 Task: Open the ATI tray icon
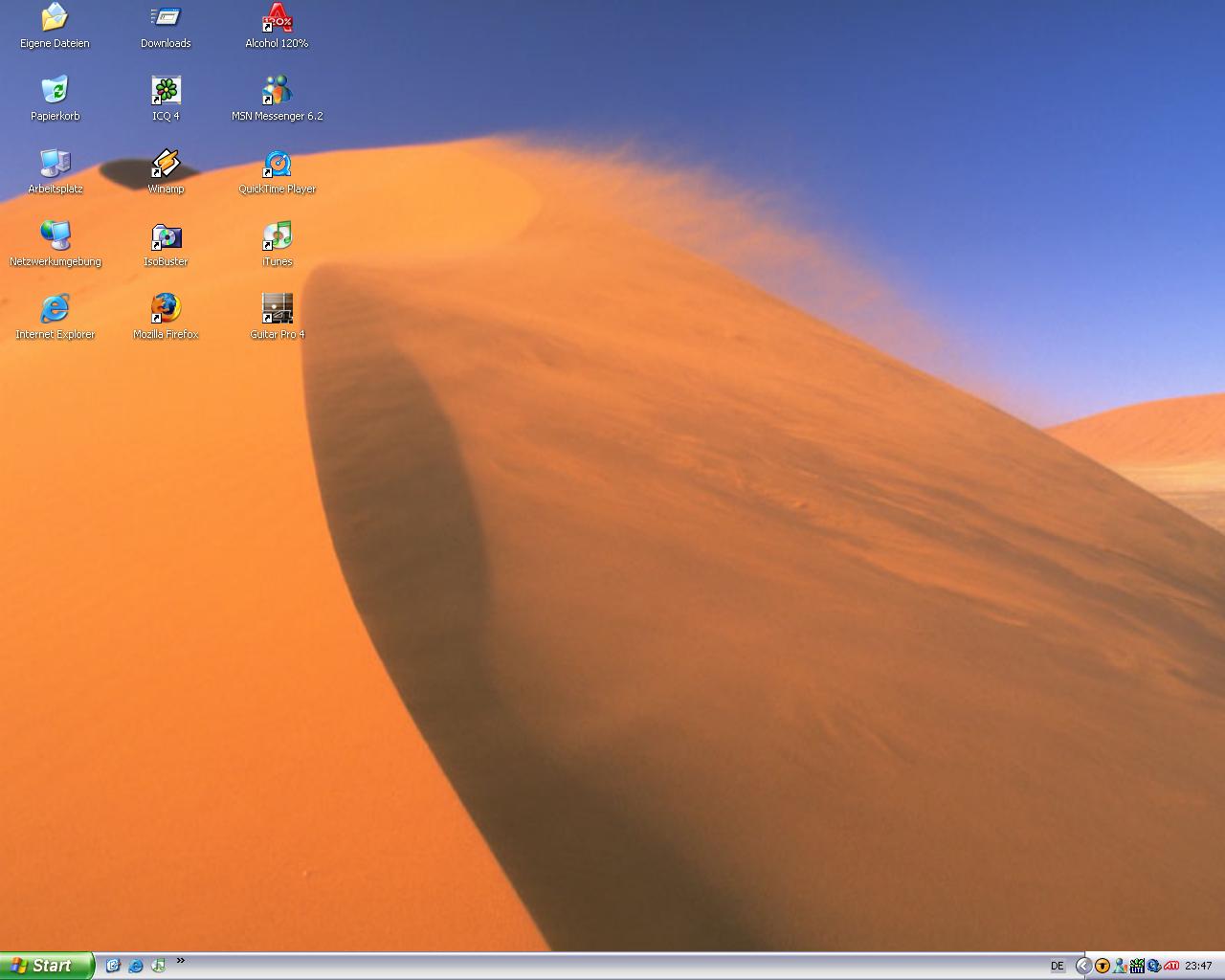1171,966
